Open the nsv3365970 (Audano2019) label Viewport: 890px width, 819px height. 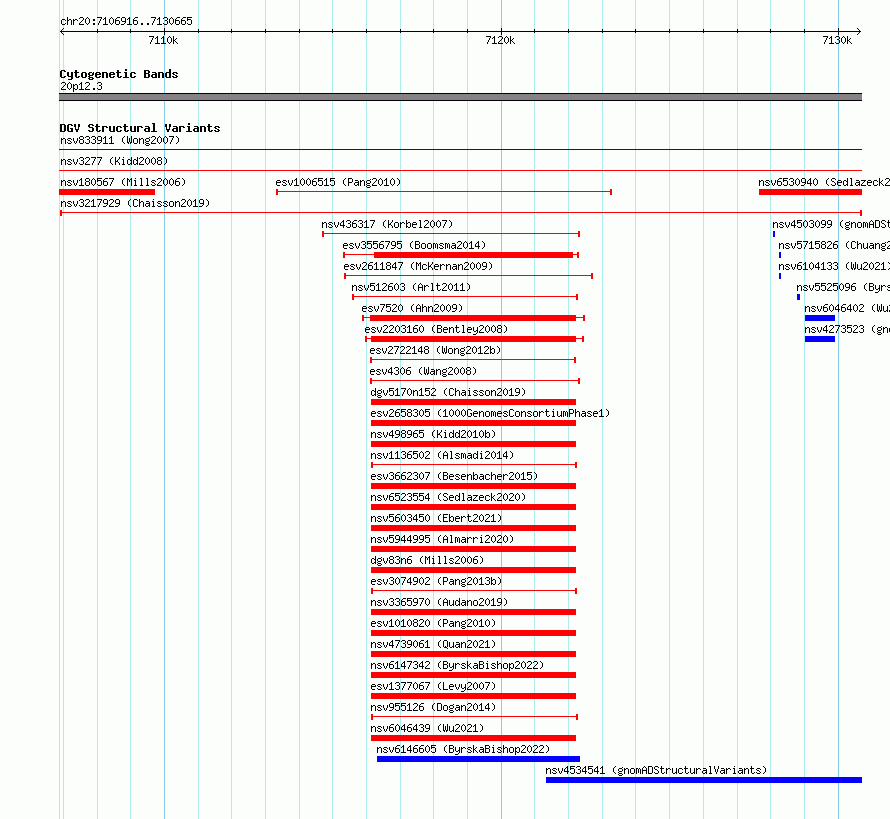(x=439, y=602)
